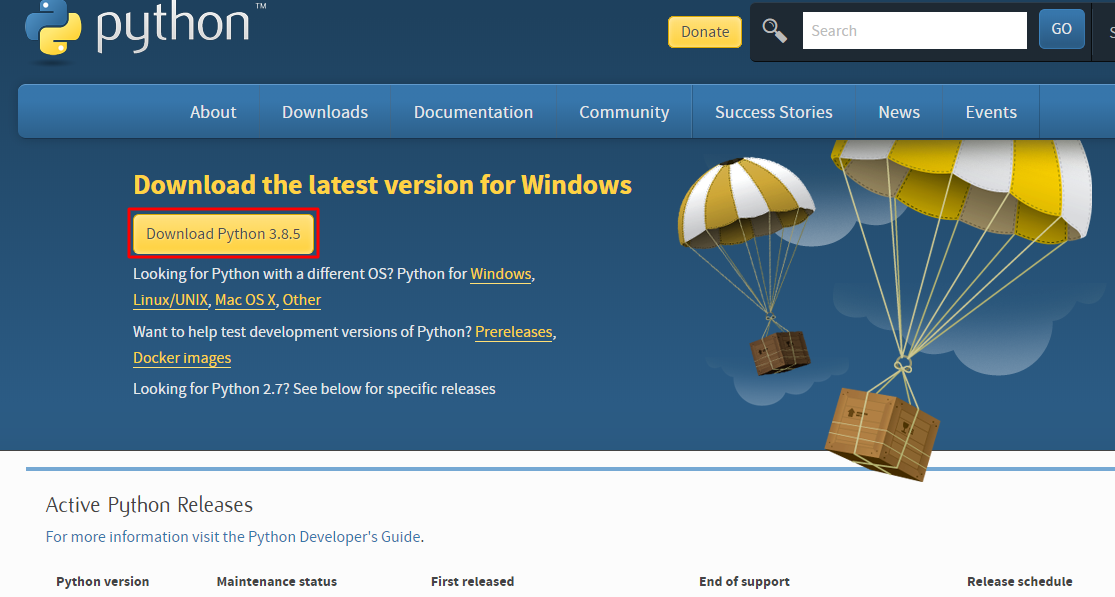
Task: Click 'Download the latest version for Windows' heading
Action: click(x=383, y=185)
